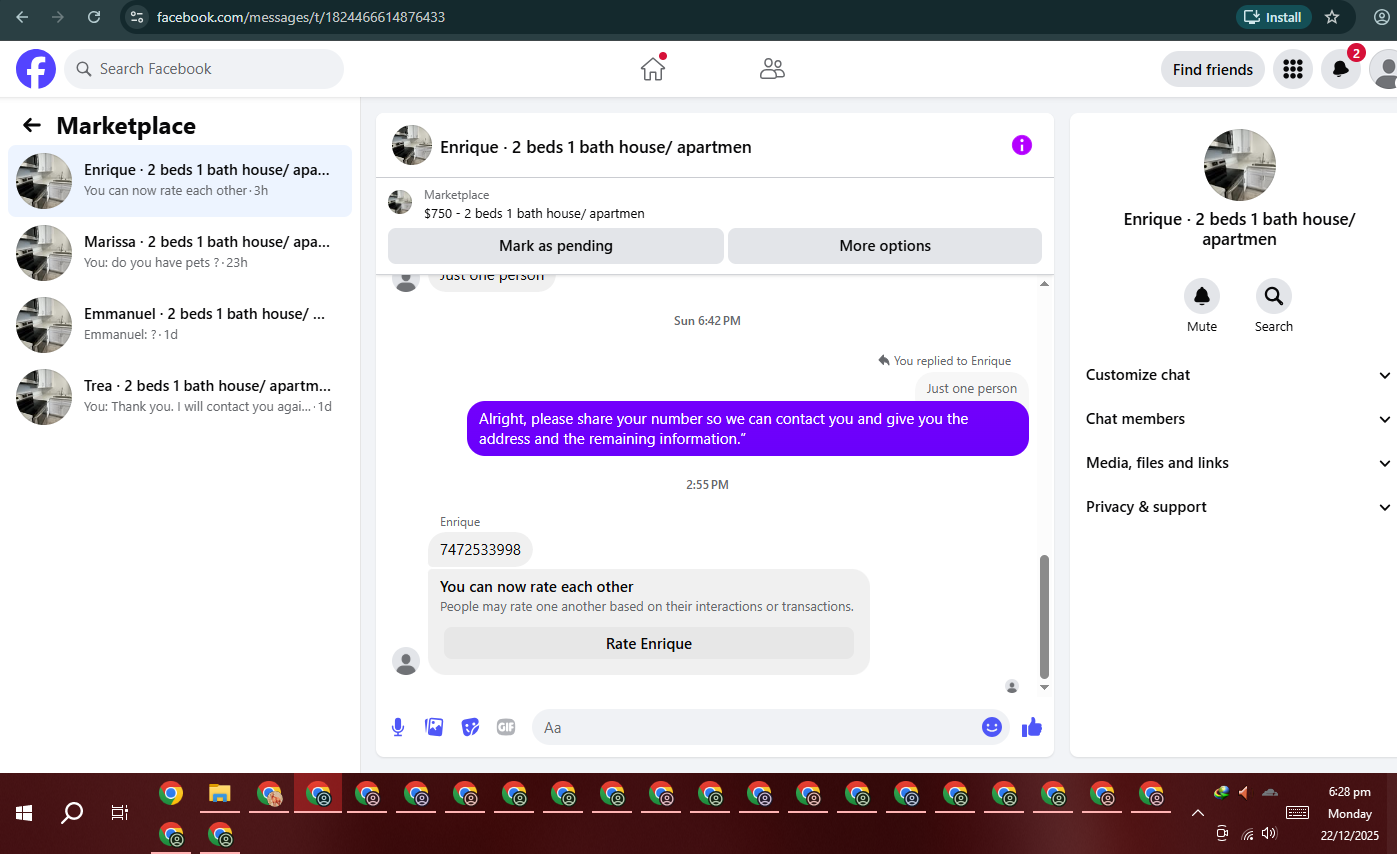Open the emoji picker in message box
The image size is (1397, 854).
pyautogui.click(x=992, y=727)
